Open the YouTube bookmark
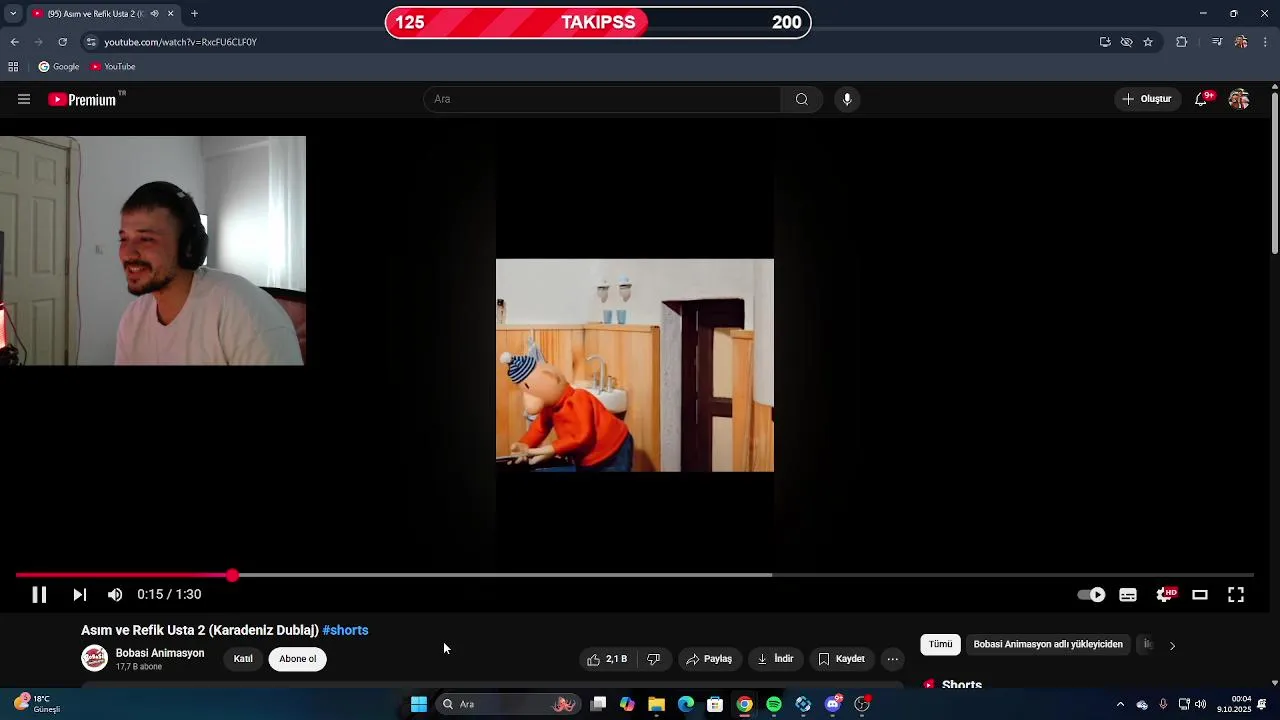Screen dimensions: 1280x720 click(113, 67)
